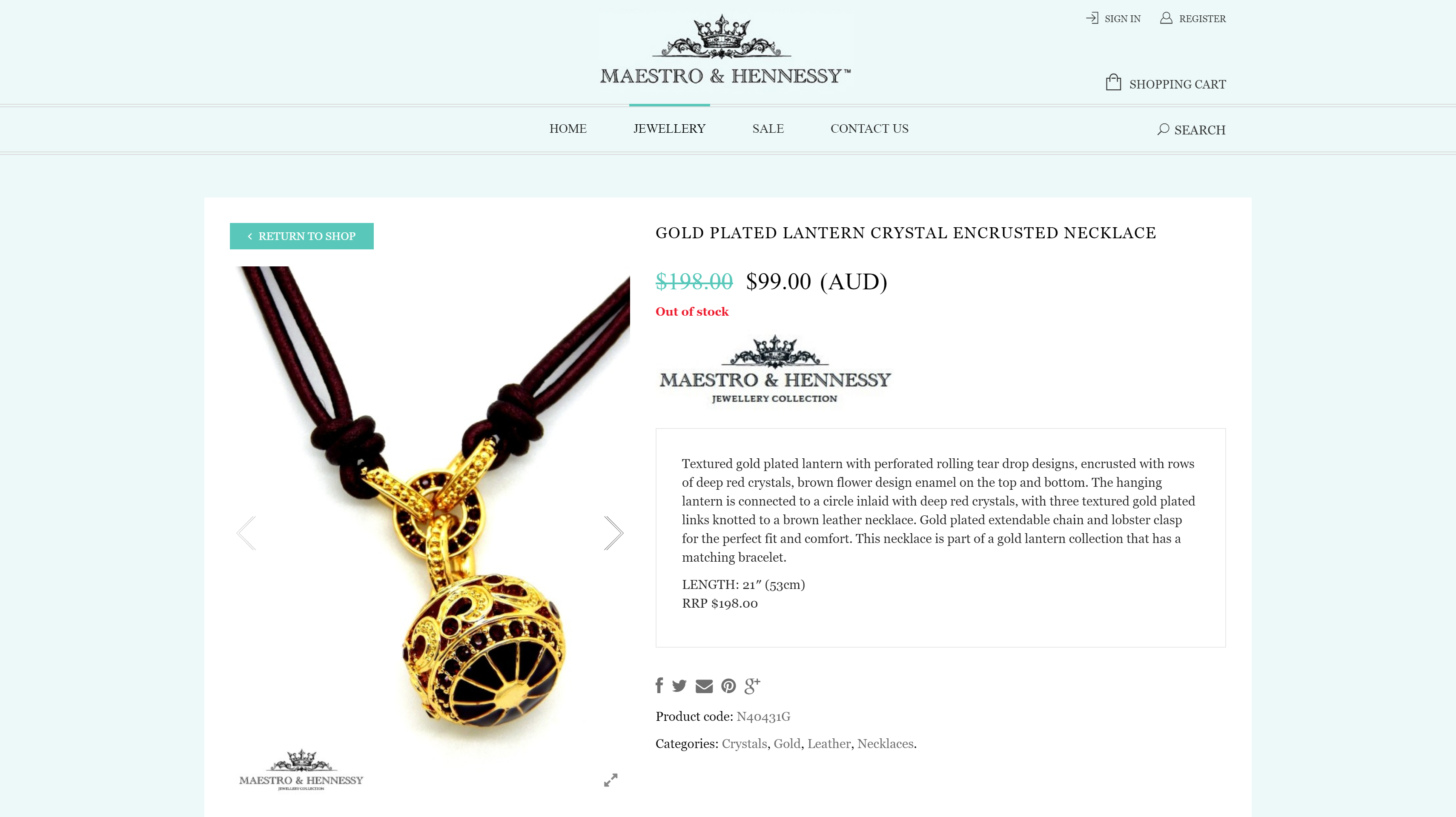Show previous product image arrow

point(246,533)
